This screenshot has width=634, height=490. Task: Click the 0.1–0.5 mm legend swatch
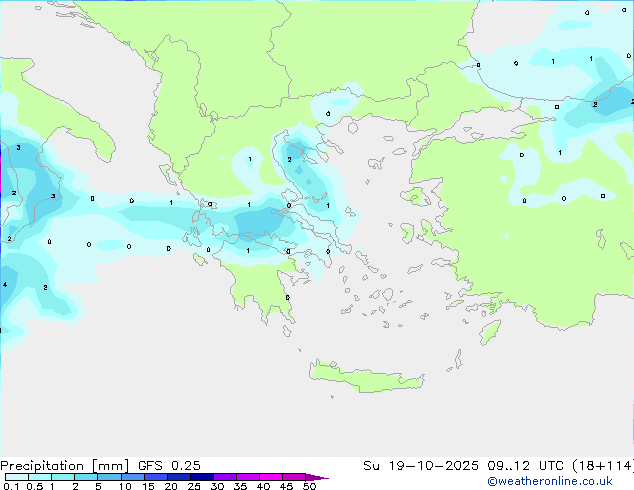17,477
